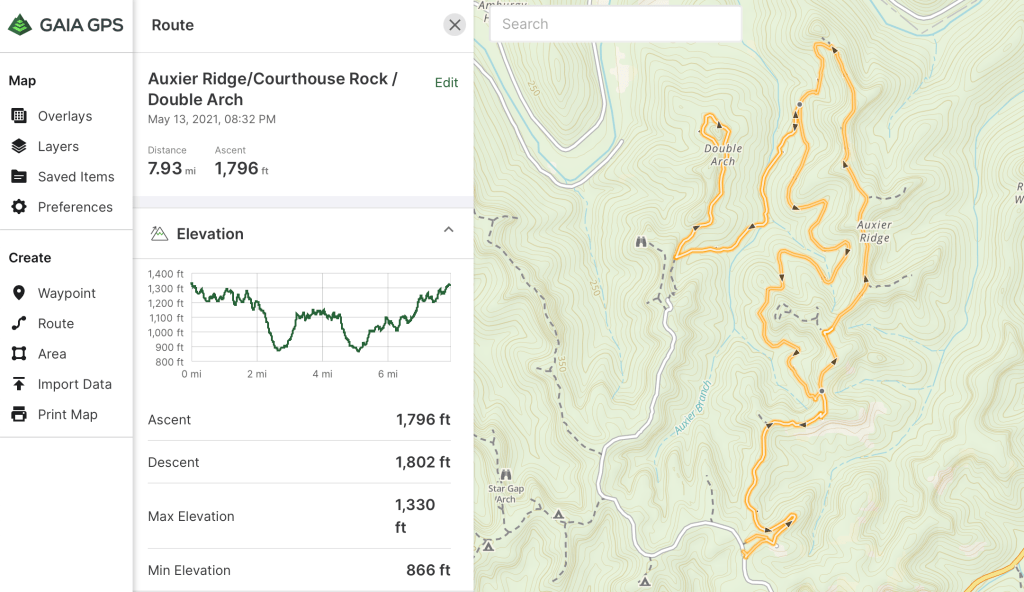Open the Preferences gear icon
The width and height of the screenshot is (1024, 592).
tap(19, 207)
